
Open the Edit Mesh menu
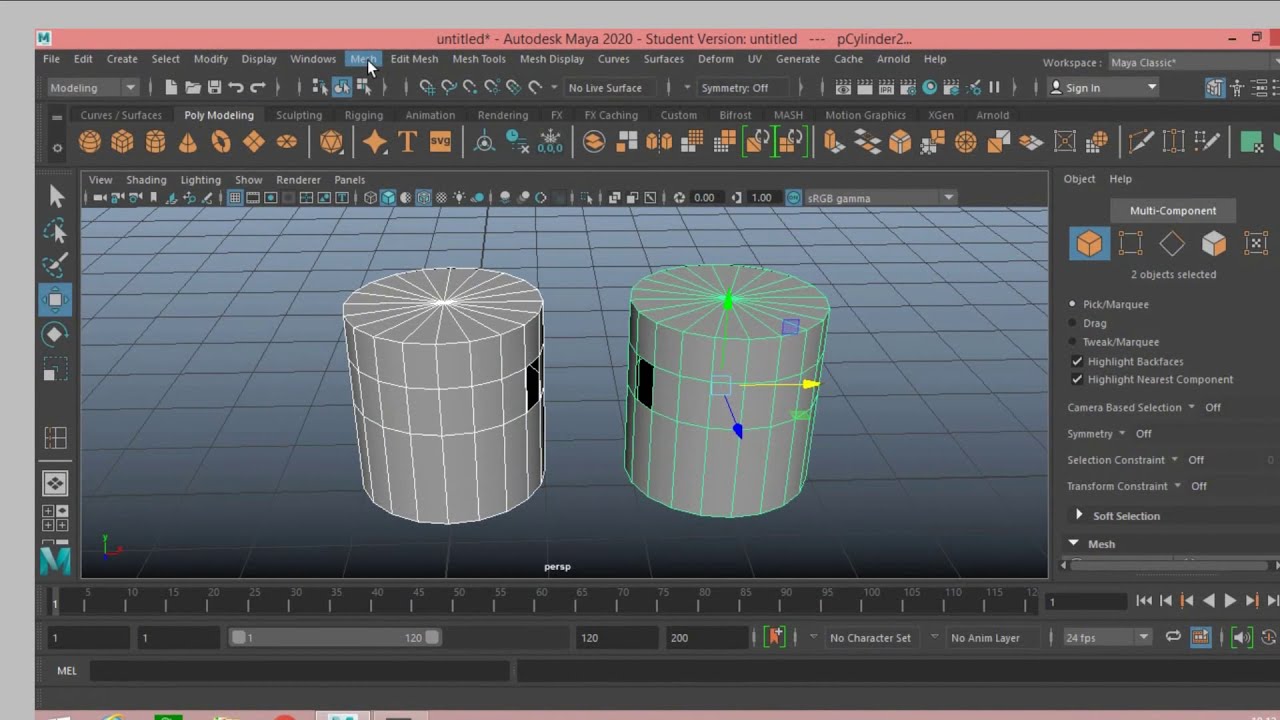point(414,59)
